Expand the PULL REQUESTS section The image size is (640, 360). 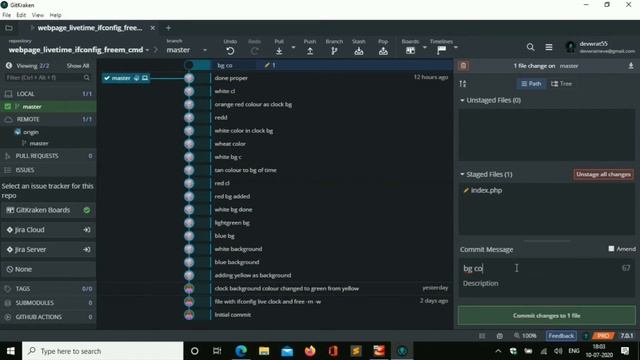click(x=48, y=156)
